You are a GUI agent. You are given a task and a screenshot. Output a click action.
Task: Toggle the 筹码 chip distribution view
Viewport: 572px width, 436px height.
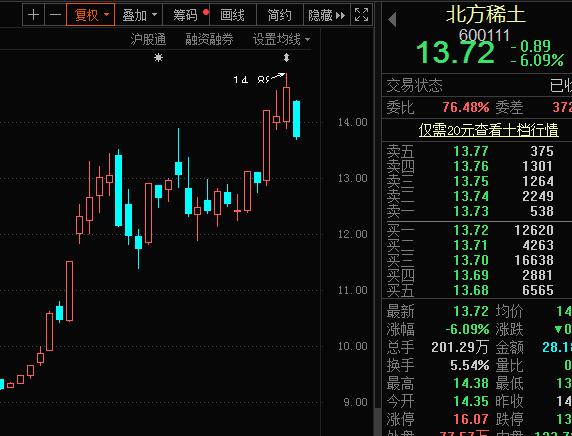pyautogui.click(x=186, y=15)
